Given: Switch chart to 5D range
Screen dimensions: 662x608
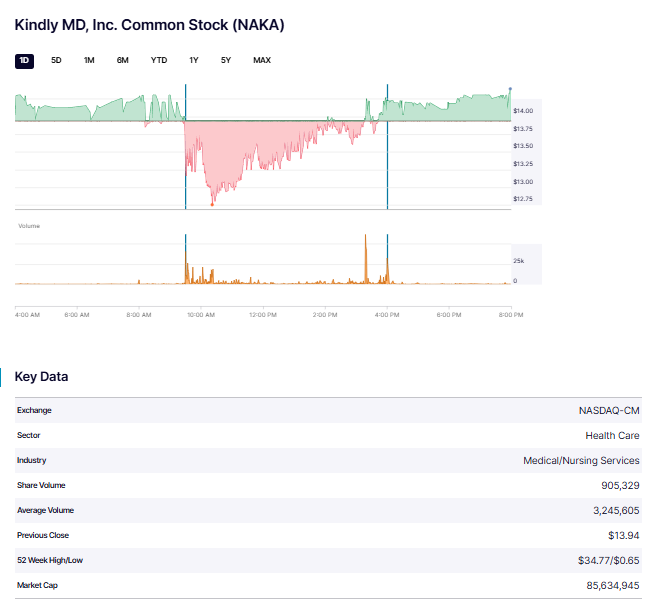Looking at the screenshot, I should [56, 60].
